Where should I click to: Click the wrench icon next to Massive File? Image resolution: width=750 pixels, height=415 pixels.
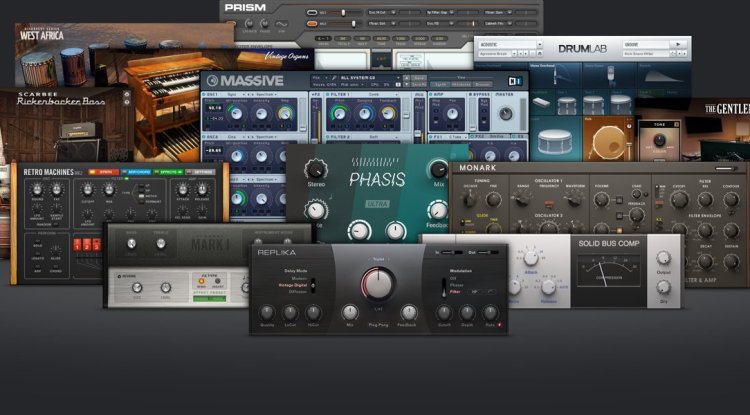(334, 77)
